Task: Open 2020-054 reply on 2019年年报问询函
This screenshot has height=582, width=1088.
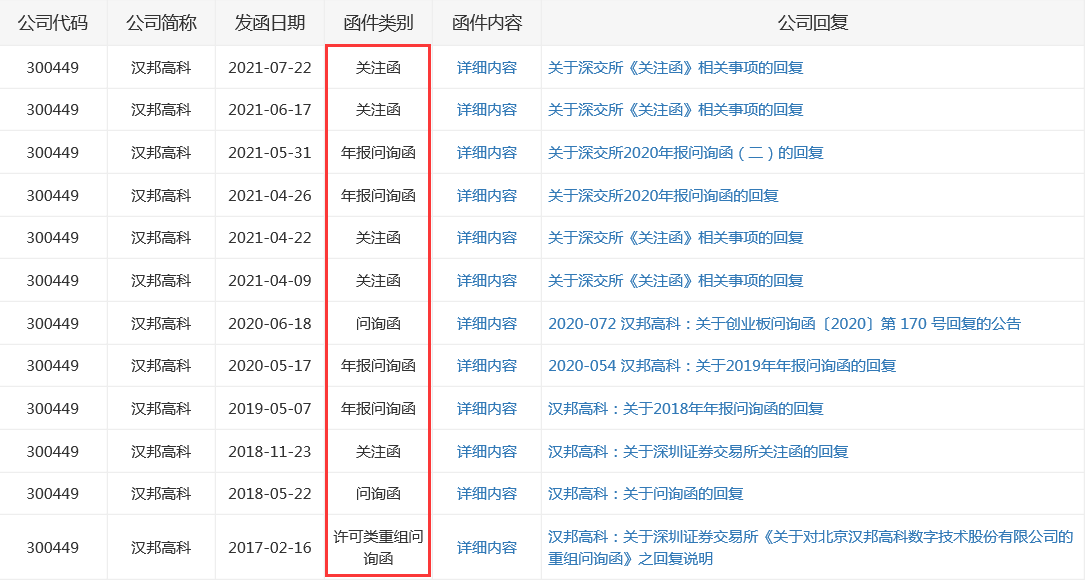Action: [721, 366]
